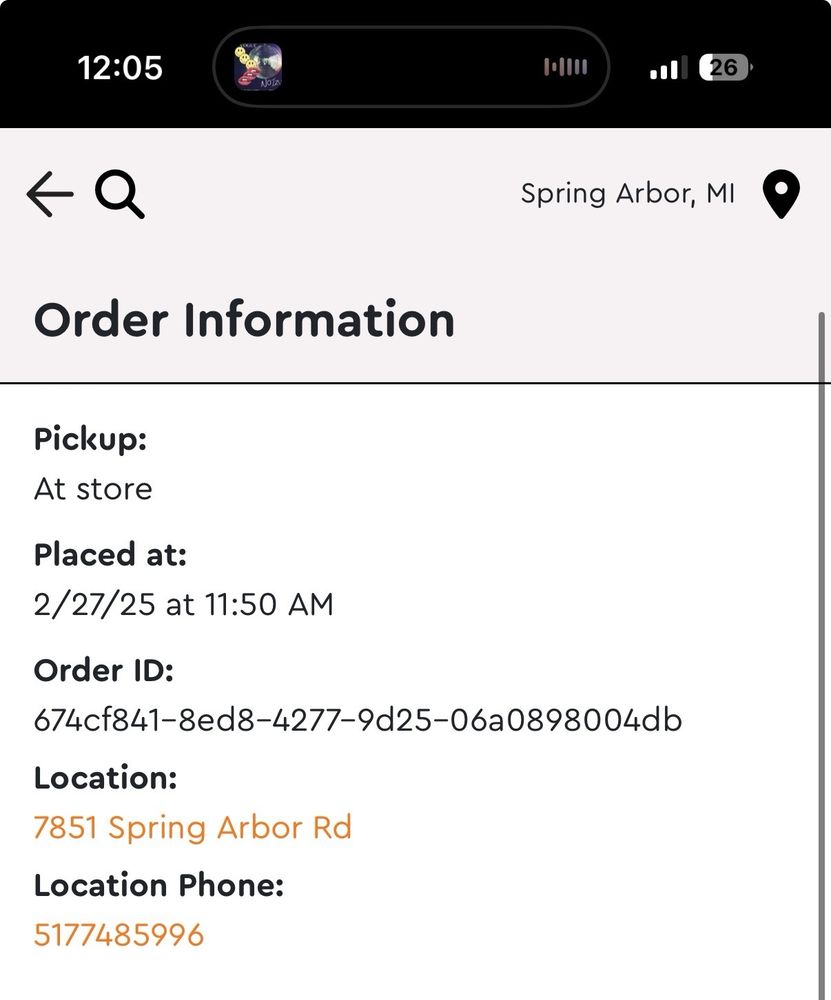Tap the "Order ID:" label
Screen dimensions: 831x1000
pos(104,669)
